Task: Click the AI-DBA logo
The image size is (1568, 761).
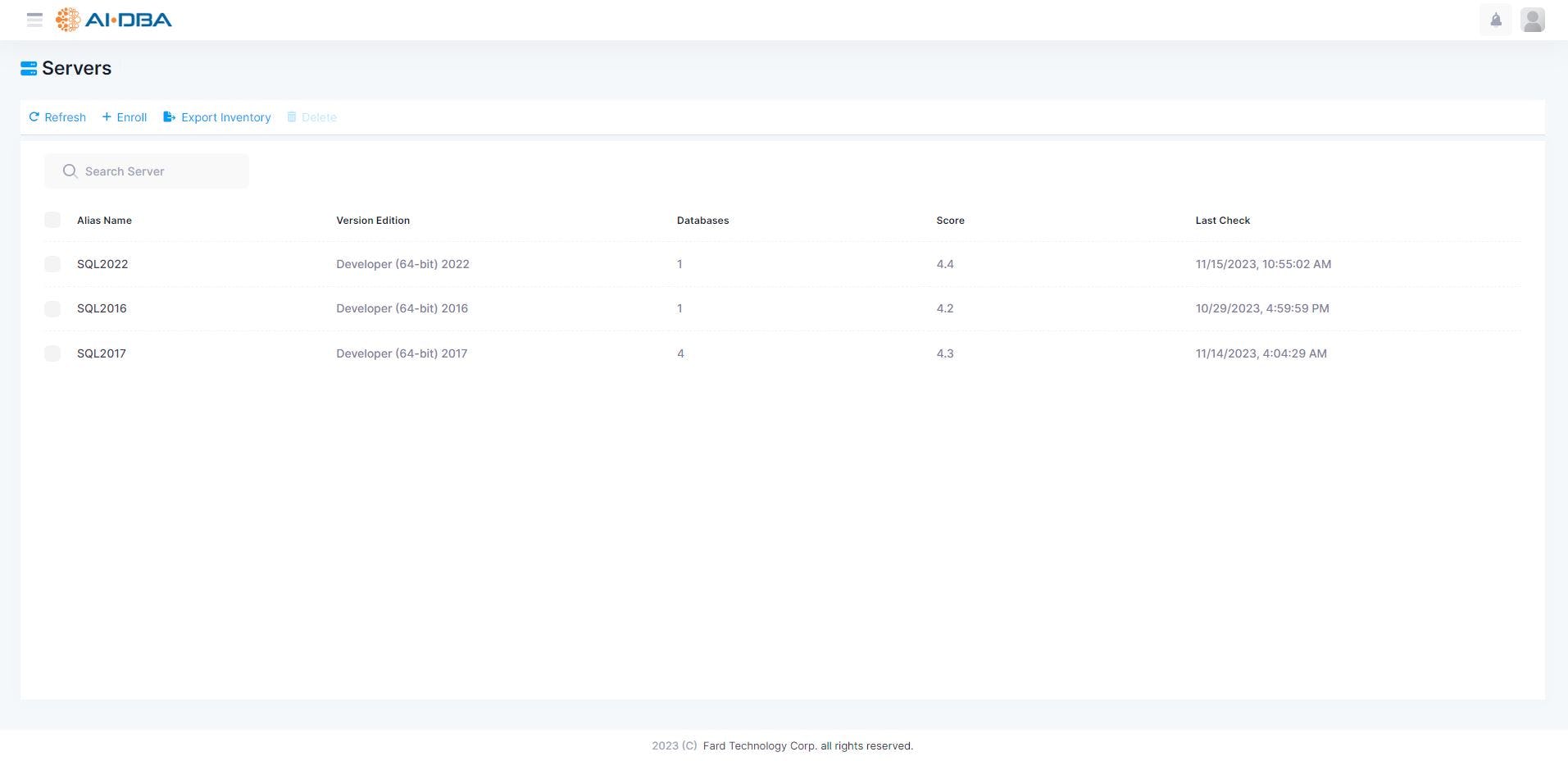Action: (x=113, y=19)
